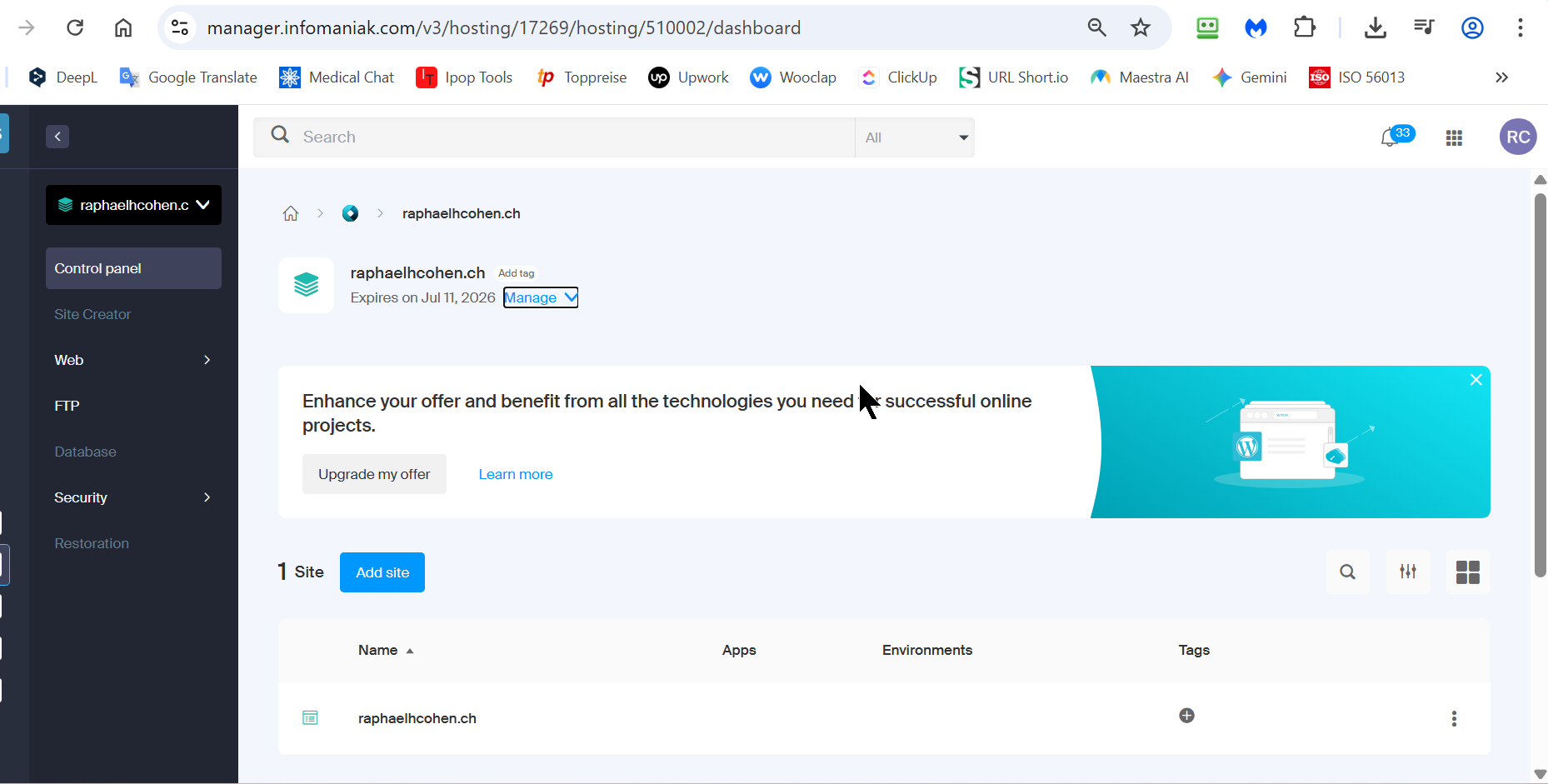Expand the Web menu in sidebar

tap(133, 360)
